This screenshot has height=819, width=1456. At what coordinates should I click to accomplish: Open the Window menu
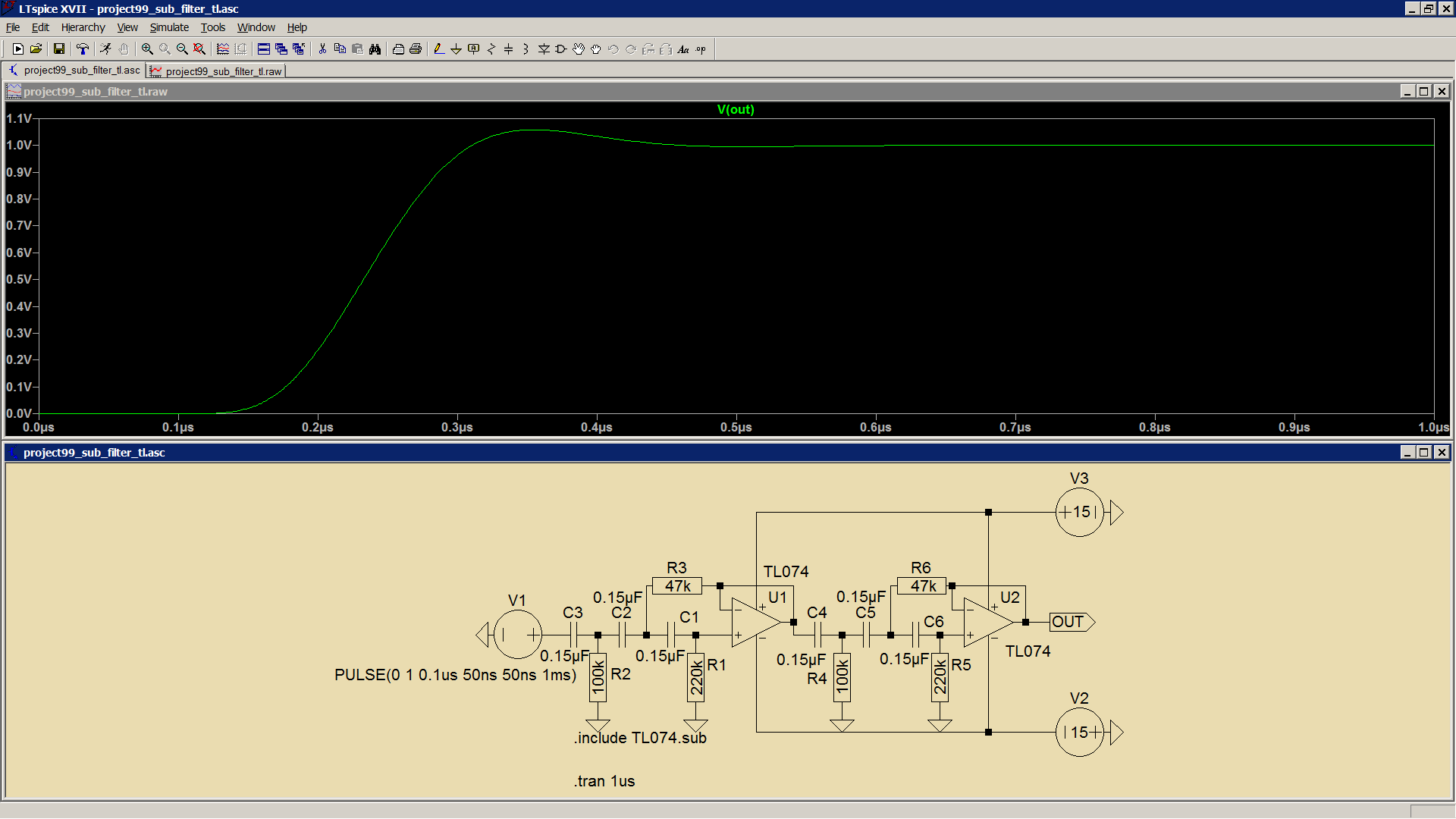click(256, 27)
